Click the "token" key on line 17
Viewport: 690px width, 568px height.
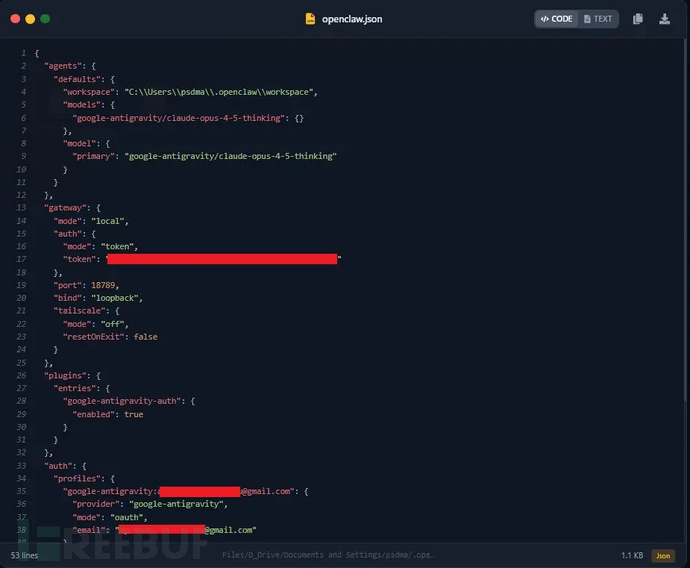[80, 259]
